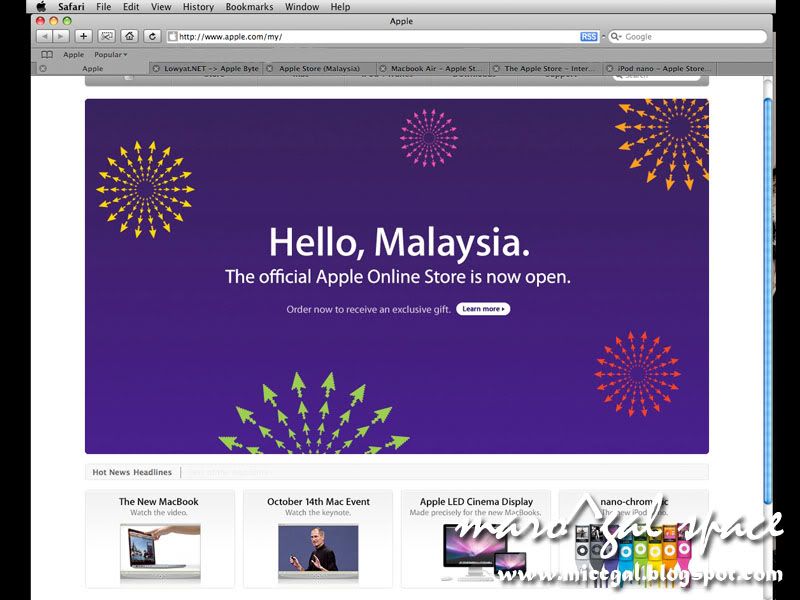800x600 pixels.
Task: Open the Edit menu
Action: pos(131,7)
